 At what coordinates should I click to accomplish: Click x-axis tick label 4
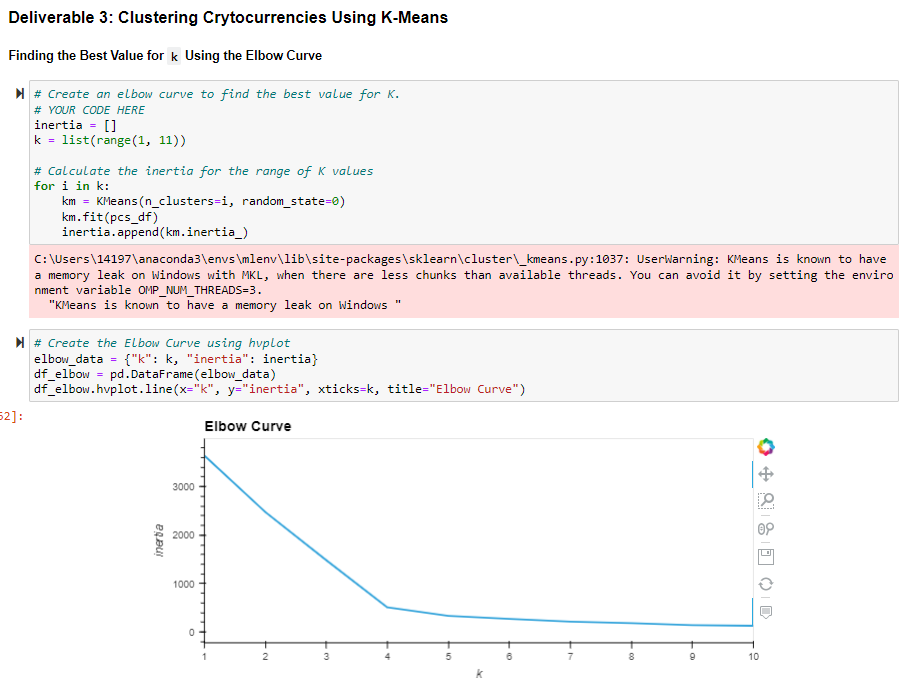(387, 656)
